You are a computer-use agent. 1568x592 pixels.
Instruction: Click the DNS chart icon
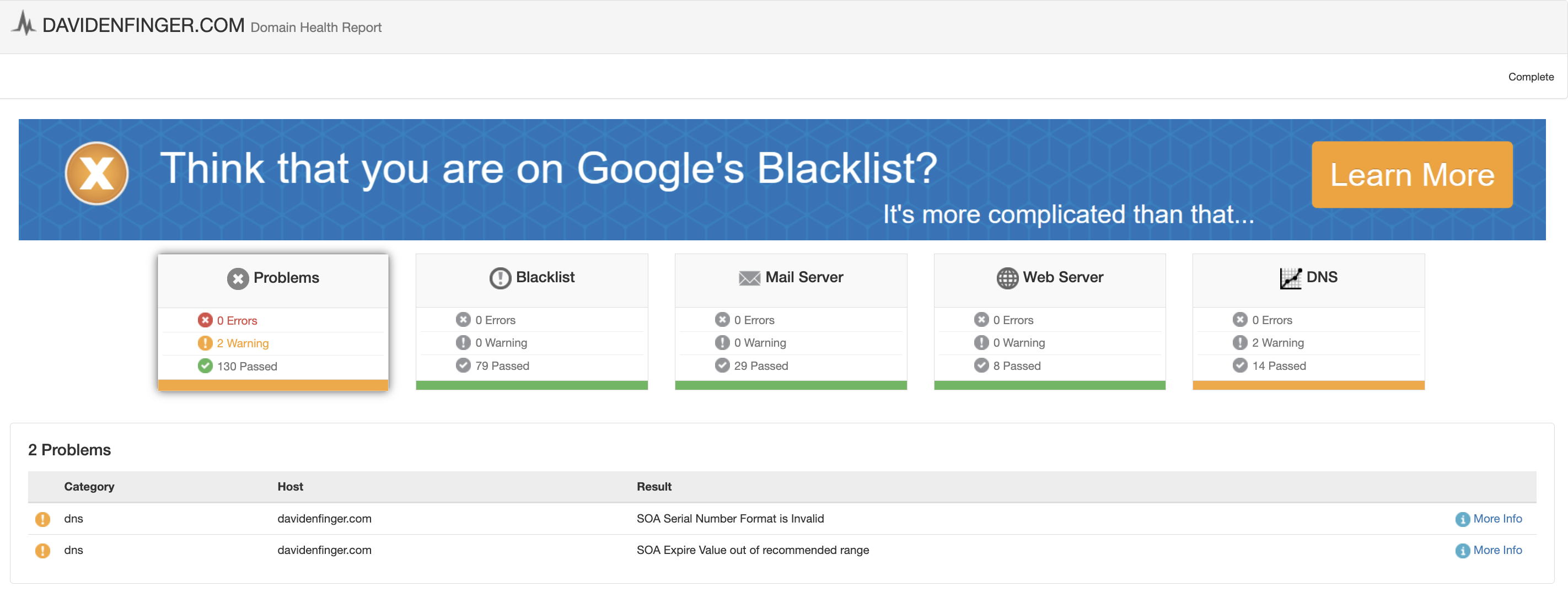(1290, 278)
